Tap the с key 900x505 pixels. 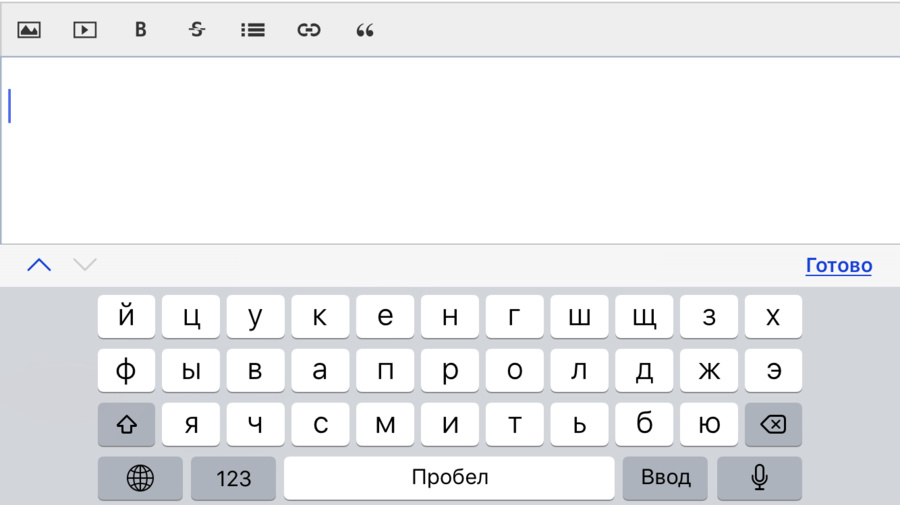click(320, 424)
